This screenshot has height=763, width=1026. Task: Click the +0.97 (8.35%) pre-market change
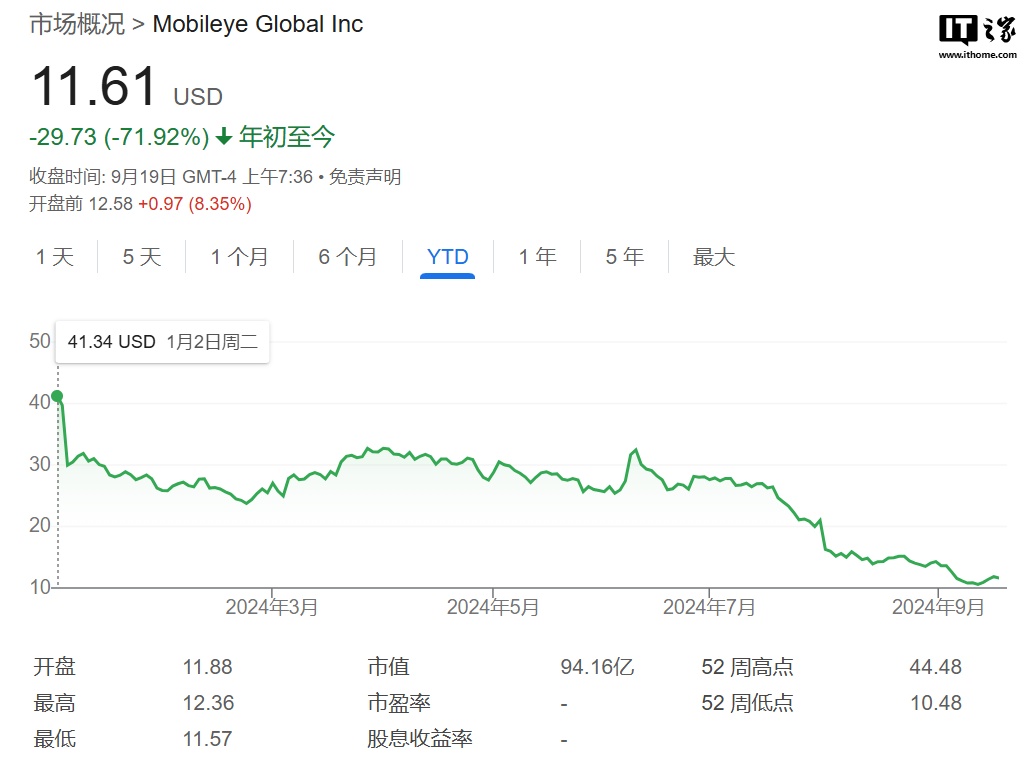tap(195, 204)
